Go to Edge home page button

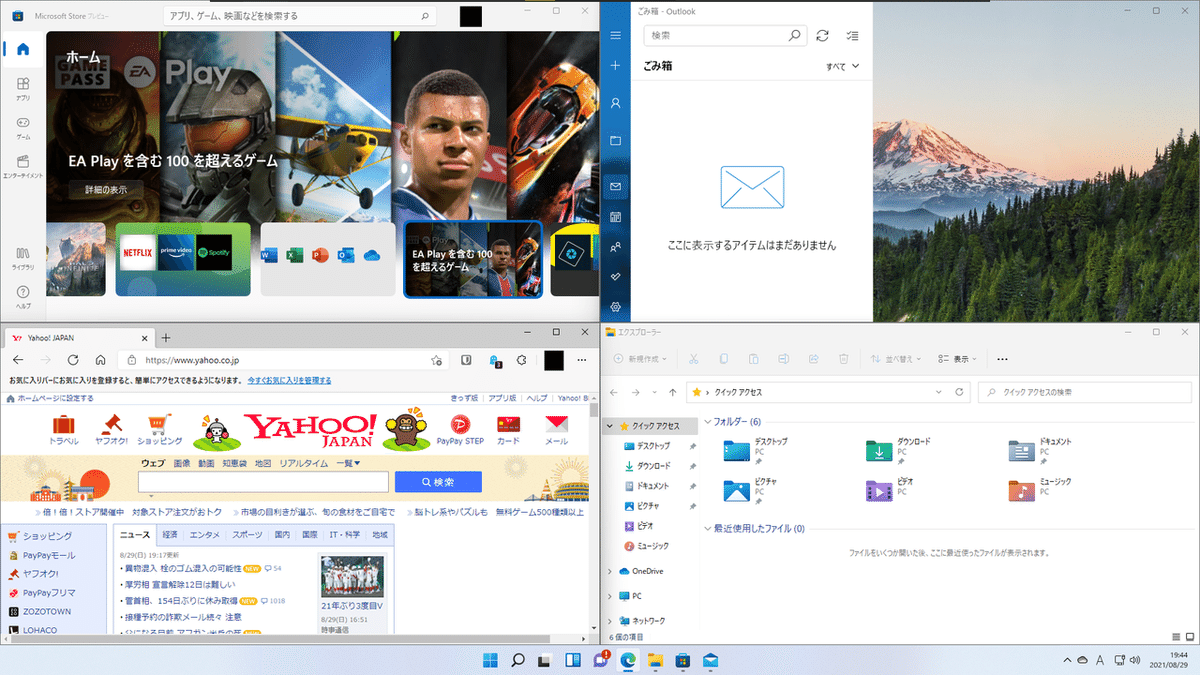tap(100, 360)
